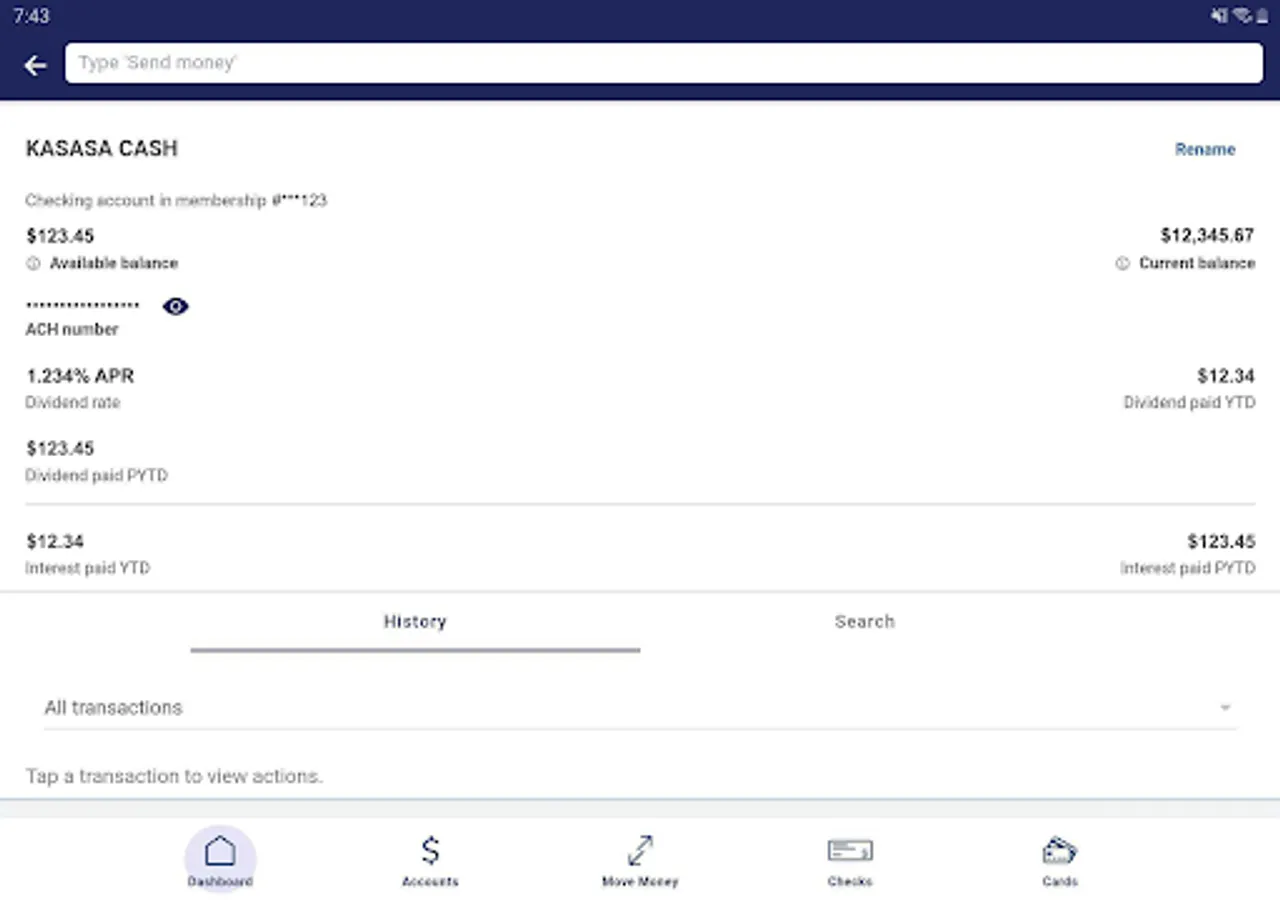This screenshot has height=900, width=1280.
Task: Click the Interest paid YTD label
Action: click(87, 568)
